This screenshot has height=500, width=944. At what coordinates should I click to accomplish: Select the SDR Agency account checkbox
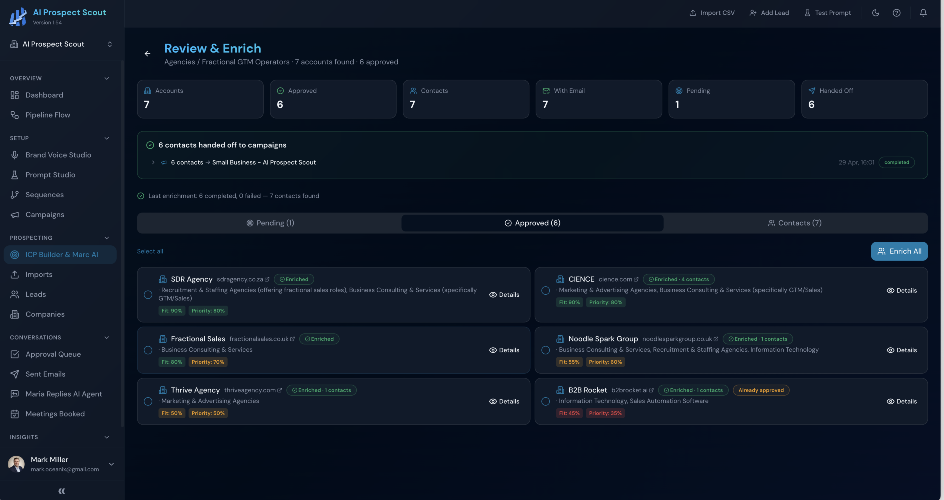click(x=148, y=295)
